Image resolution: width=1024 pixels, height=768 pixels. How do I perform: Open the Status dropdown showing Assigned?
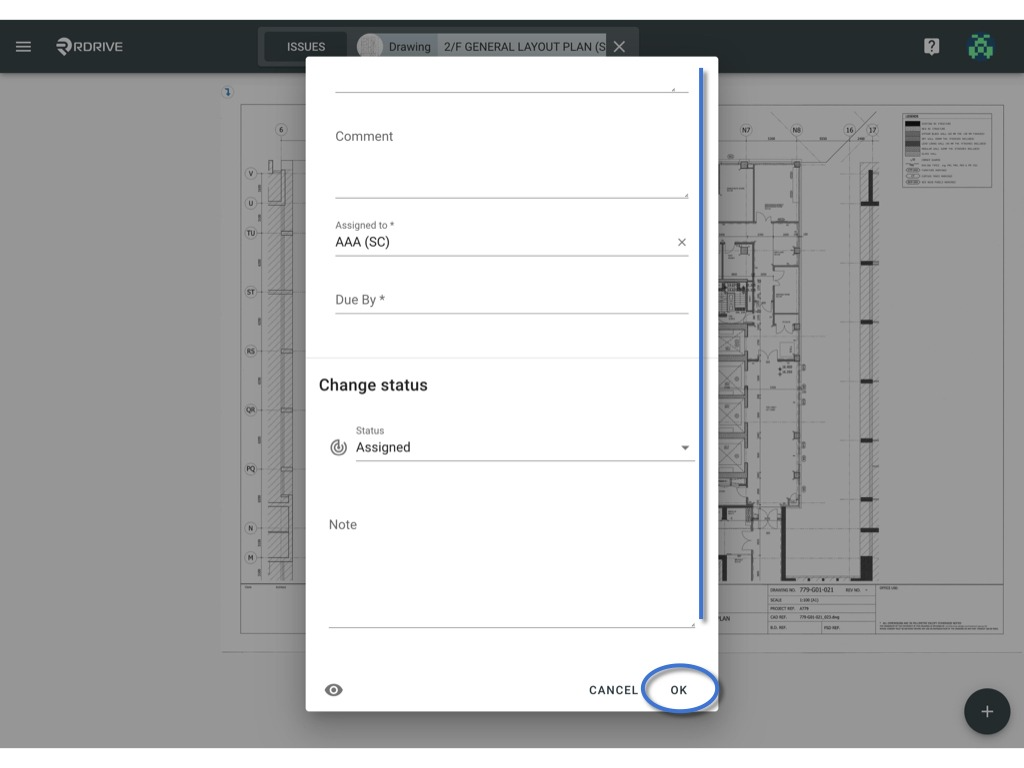pos(524,447)
